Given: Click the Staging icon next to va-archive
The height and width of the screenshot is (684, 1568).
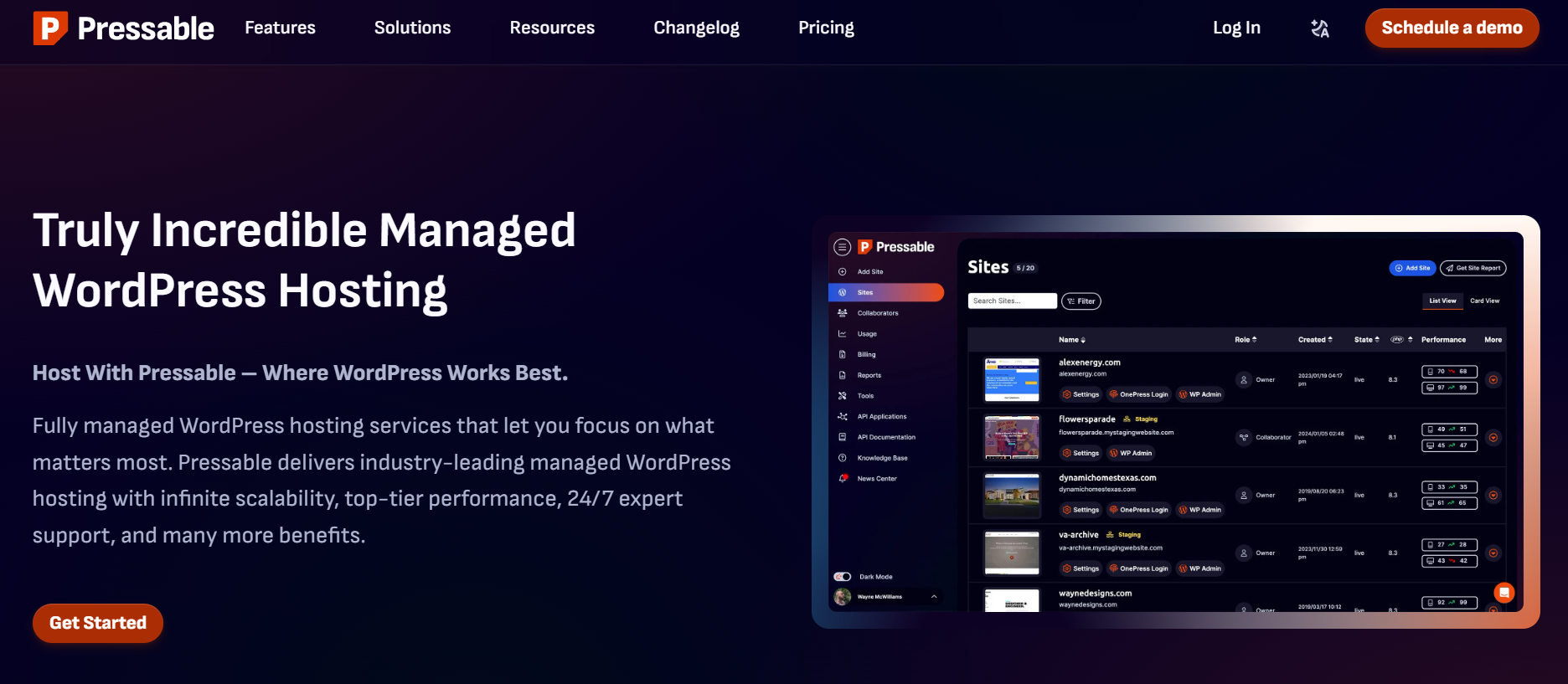Looking at the screenshot, I should click(x=1110, y=535).
